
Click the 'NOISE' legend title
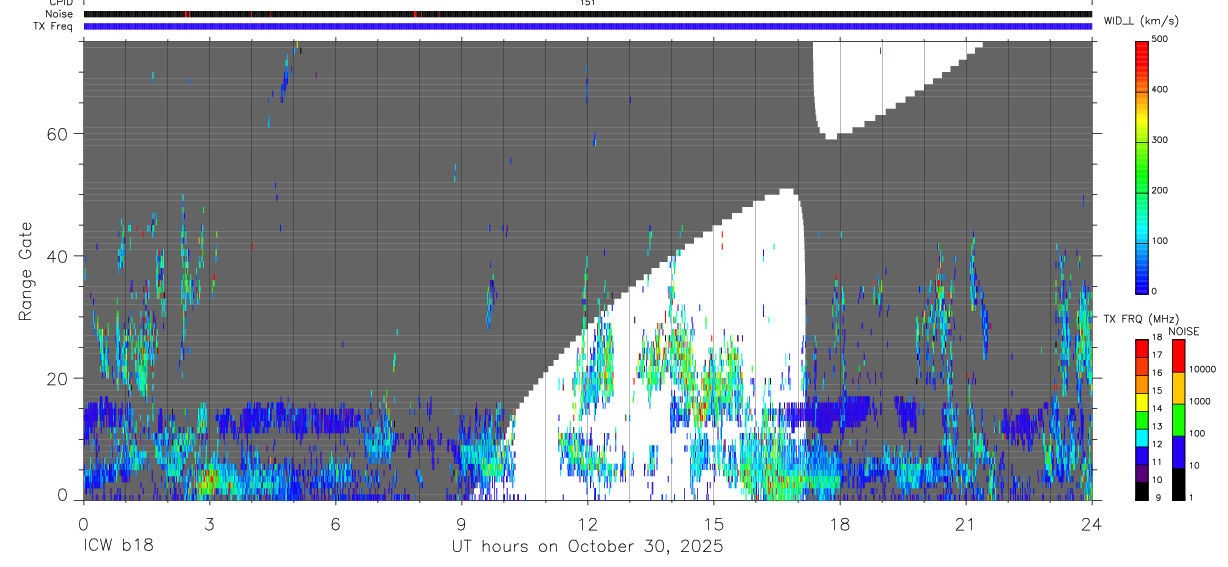(x=1184, y=331)
